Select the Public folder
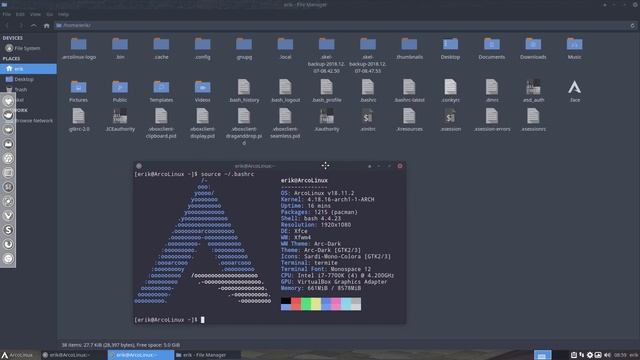Image resolution: width=640 pixels, height=360 pixels. 120,91
